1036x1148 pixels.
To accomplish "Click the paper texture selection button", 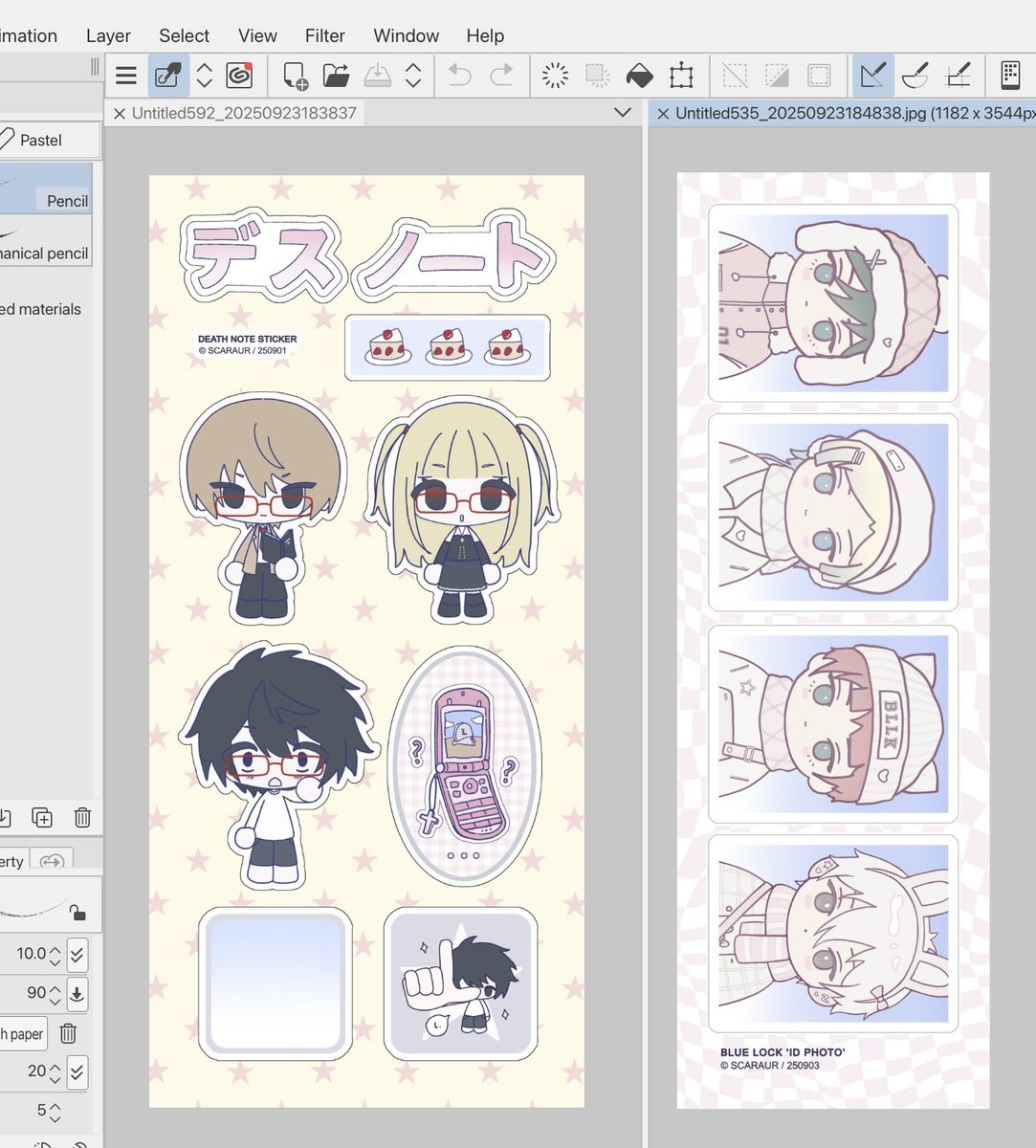I will (x=23, y=1034).
